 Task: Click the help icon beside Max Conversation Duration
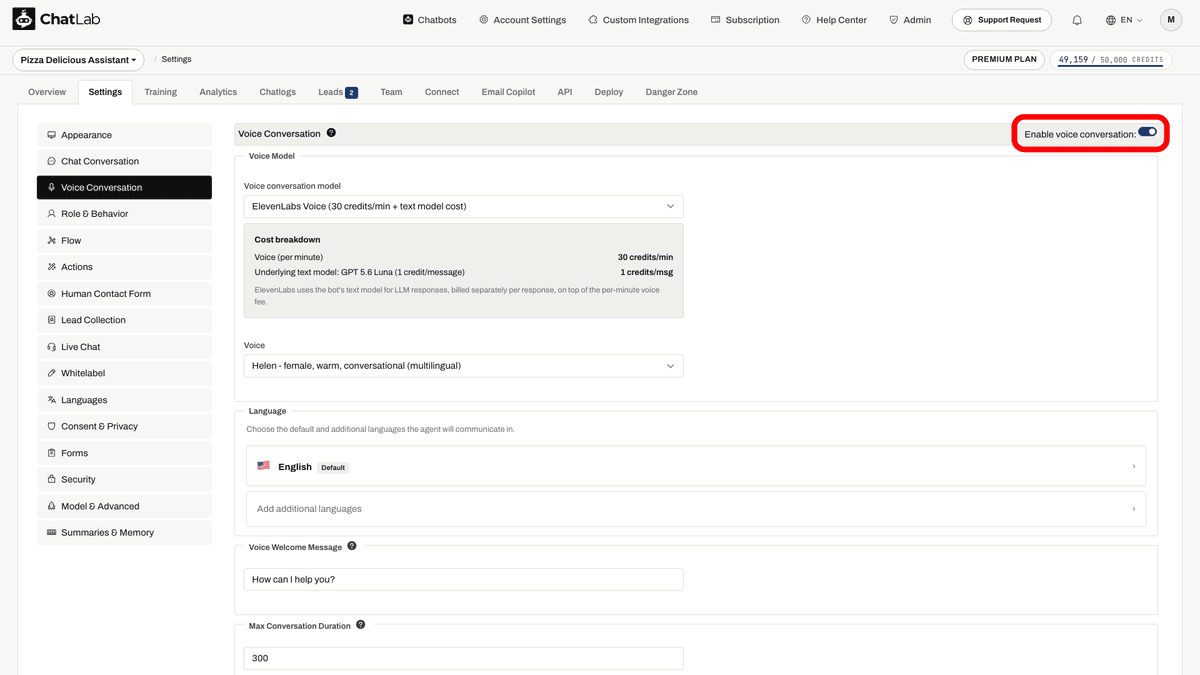pos(361,625)
